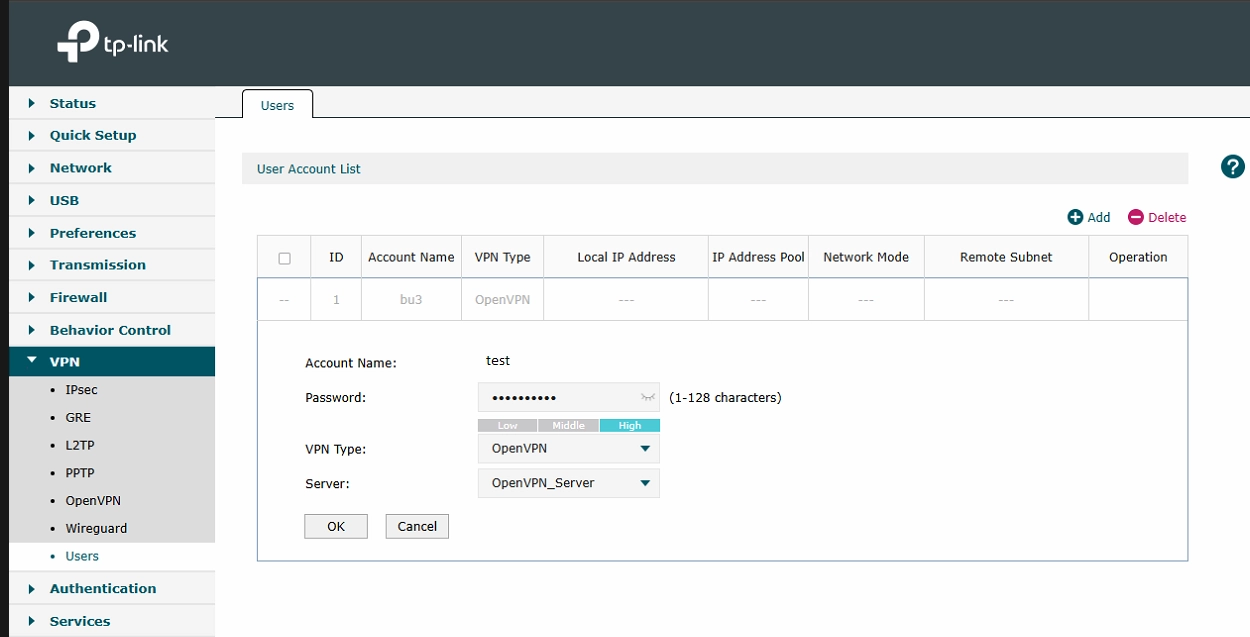1250x637 pixels.
Task: Check the select-all checkbox in table header
Action: 284,258
